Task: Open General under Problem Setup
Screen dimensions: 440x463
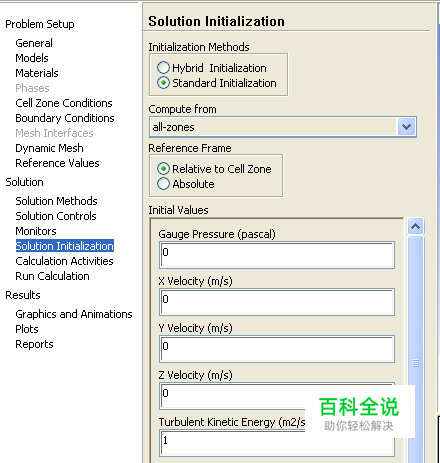Action: (x=34, y=43)
